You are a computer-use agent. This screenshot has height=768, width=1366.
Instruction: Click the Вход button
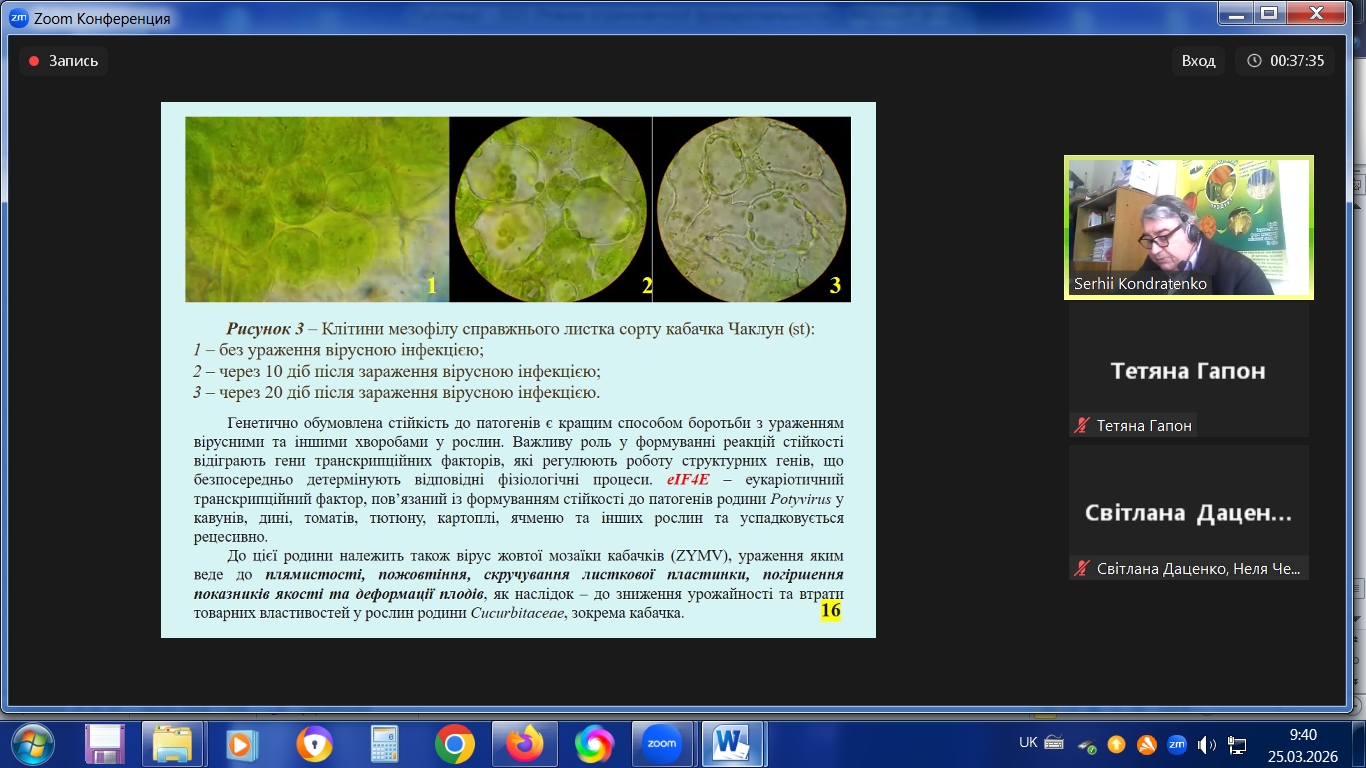click(x=1198, y=61)
